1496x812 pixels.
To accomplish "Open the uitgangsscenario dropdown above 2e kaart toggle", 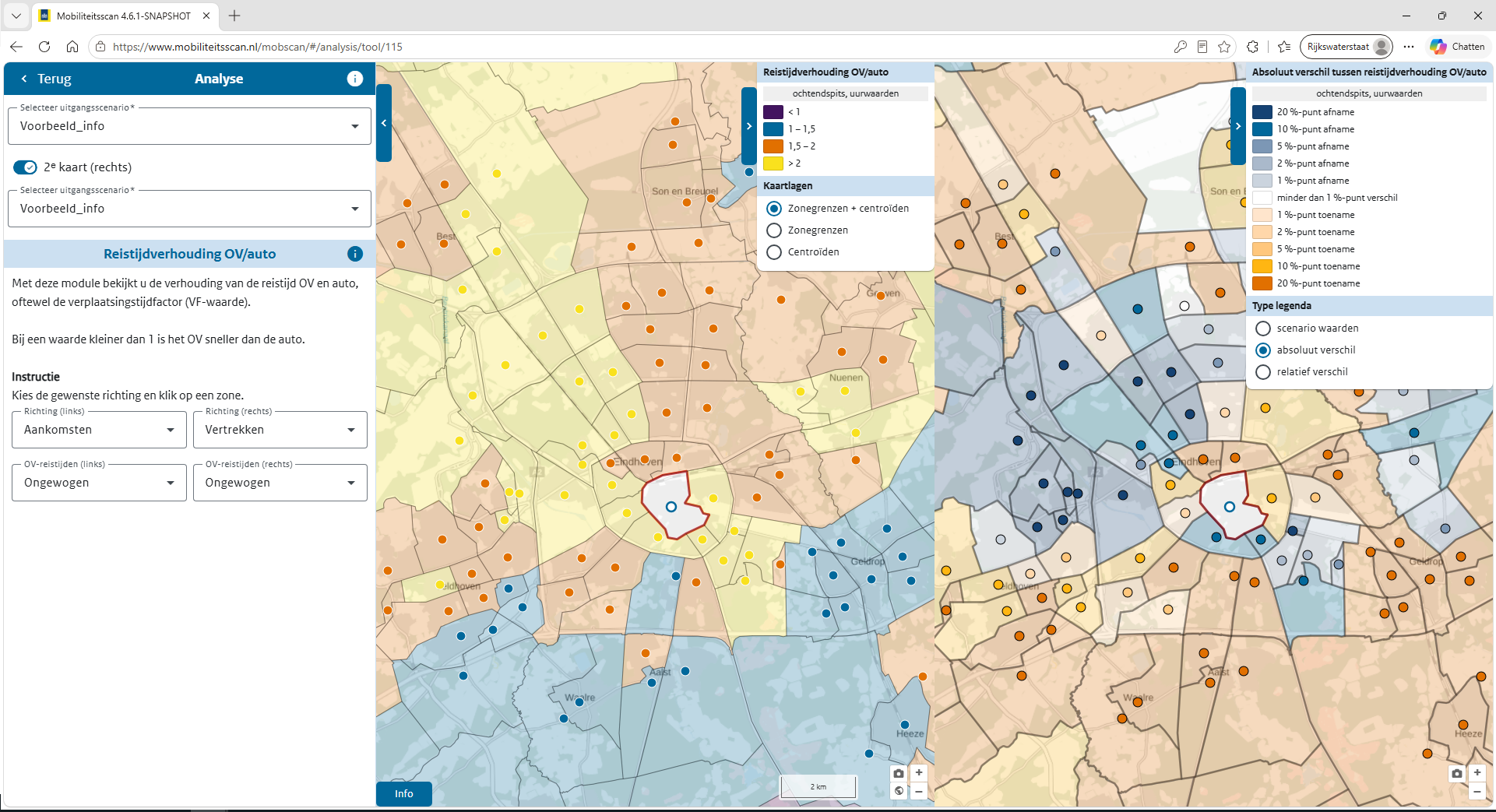I will click(189, 126).
